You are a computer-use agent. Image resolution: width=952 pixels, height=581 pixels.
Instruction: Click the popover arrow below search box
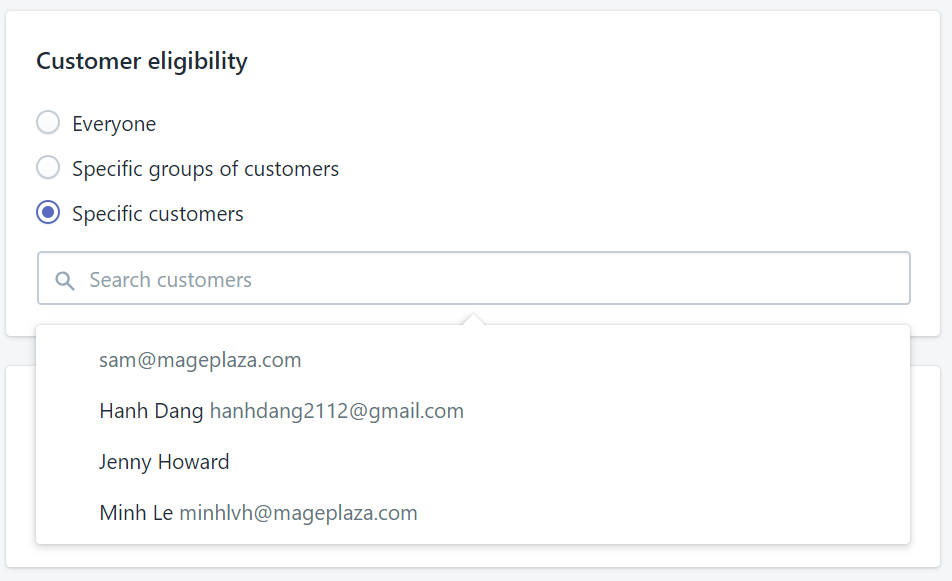tap(474, 319)
